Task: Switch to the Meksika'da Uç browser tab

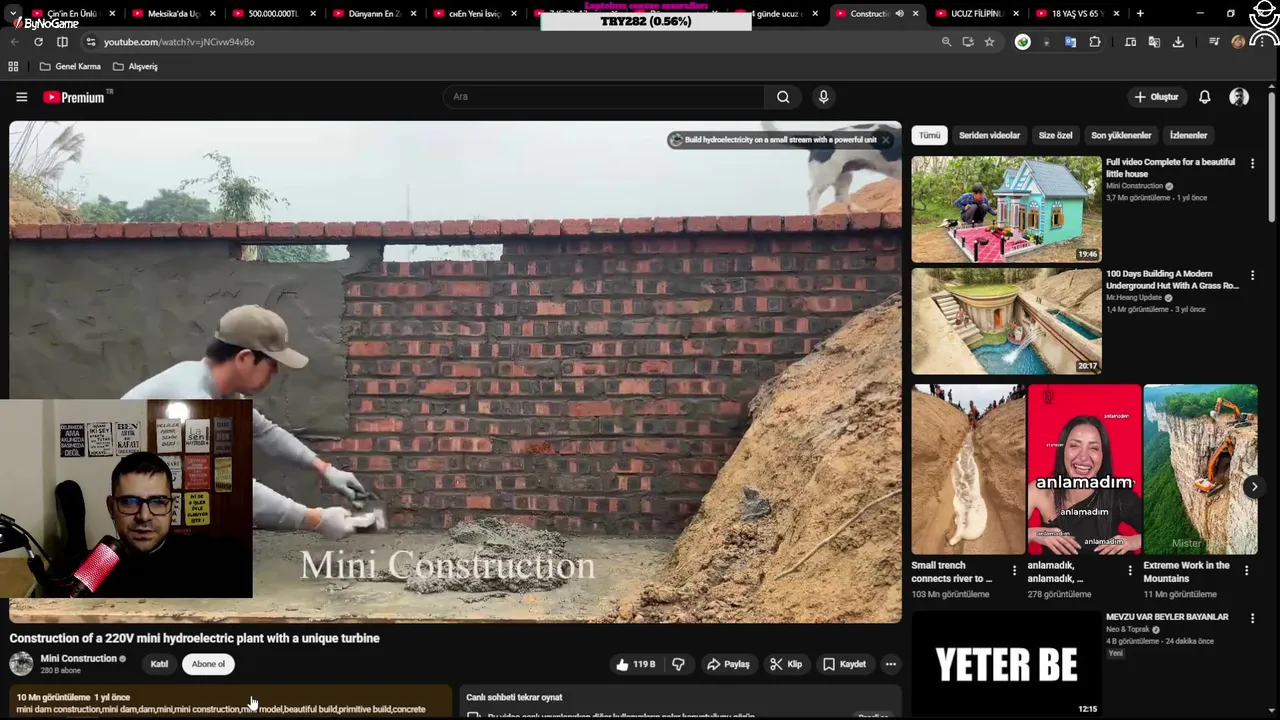Action: click(172, 14)
